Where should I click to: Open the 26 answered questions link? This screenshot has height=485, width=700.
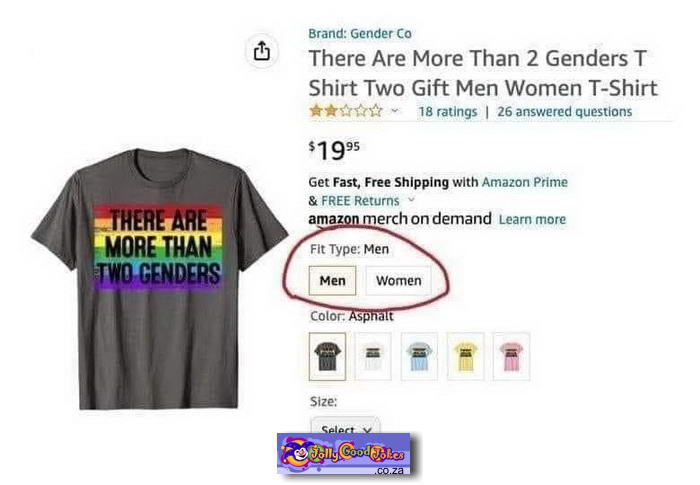point(565,112)
